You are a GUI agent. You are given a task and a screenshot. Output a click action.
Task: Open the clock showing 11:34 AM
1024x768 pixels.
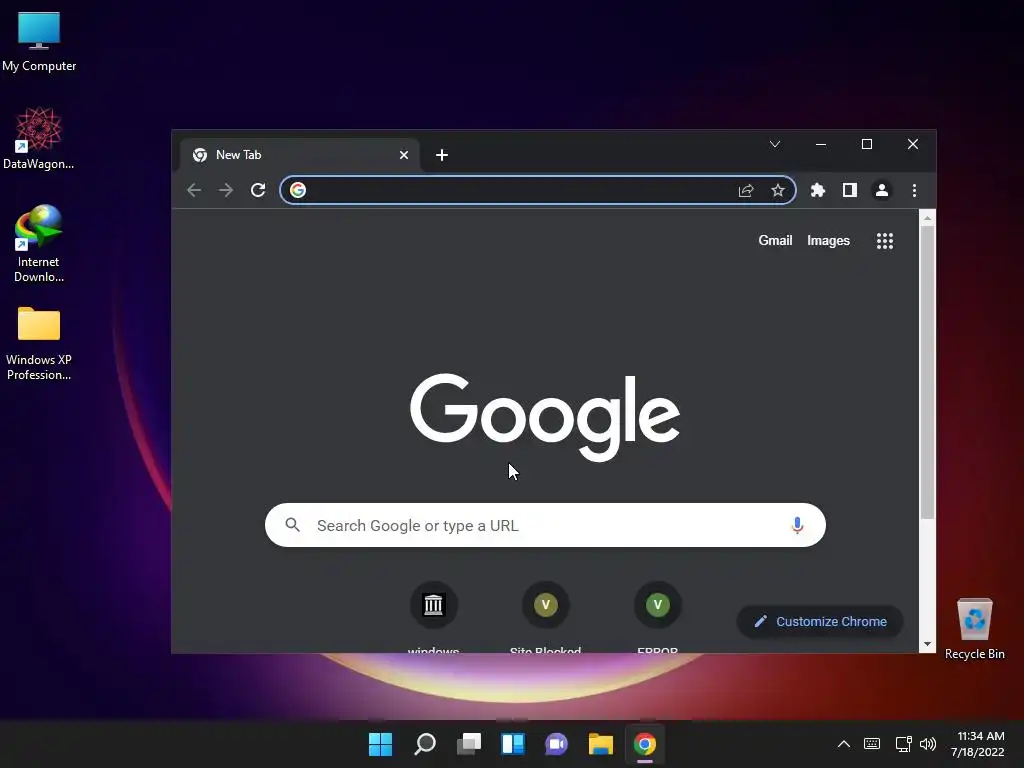tap(978, 744)
